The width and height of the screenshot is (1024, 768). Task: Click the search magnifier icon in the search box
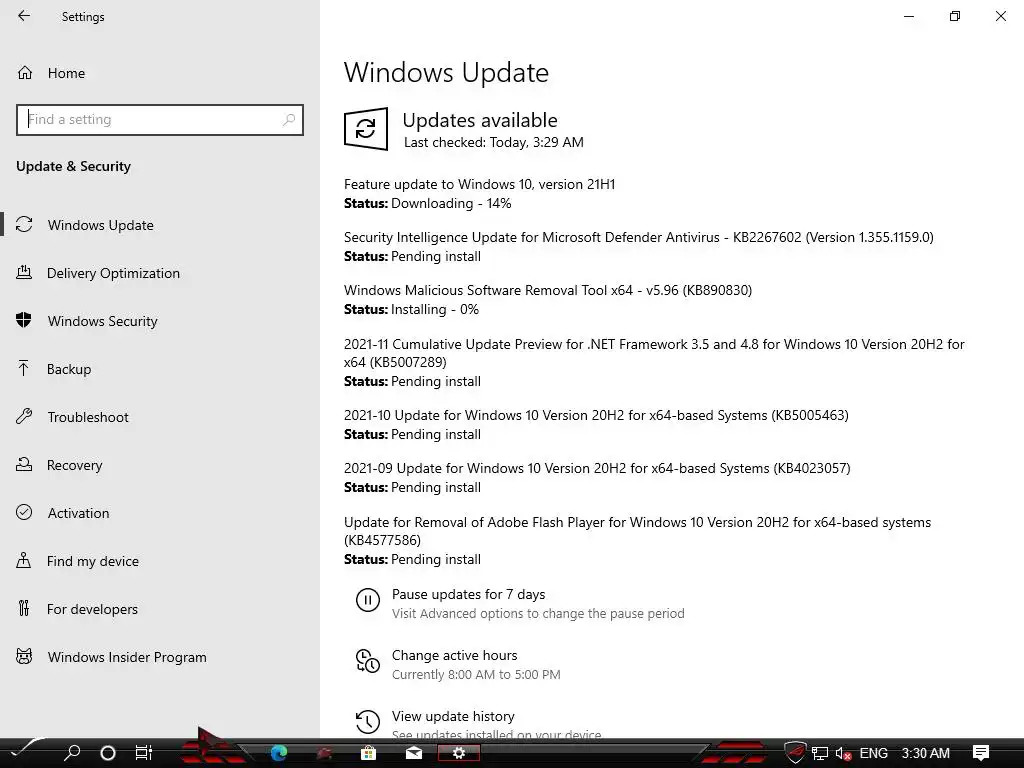pyautogui.click(x=289, y=120)
